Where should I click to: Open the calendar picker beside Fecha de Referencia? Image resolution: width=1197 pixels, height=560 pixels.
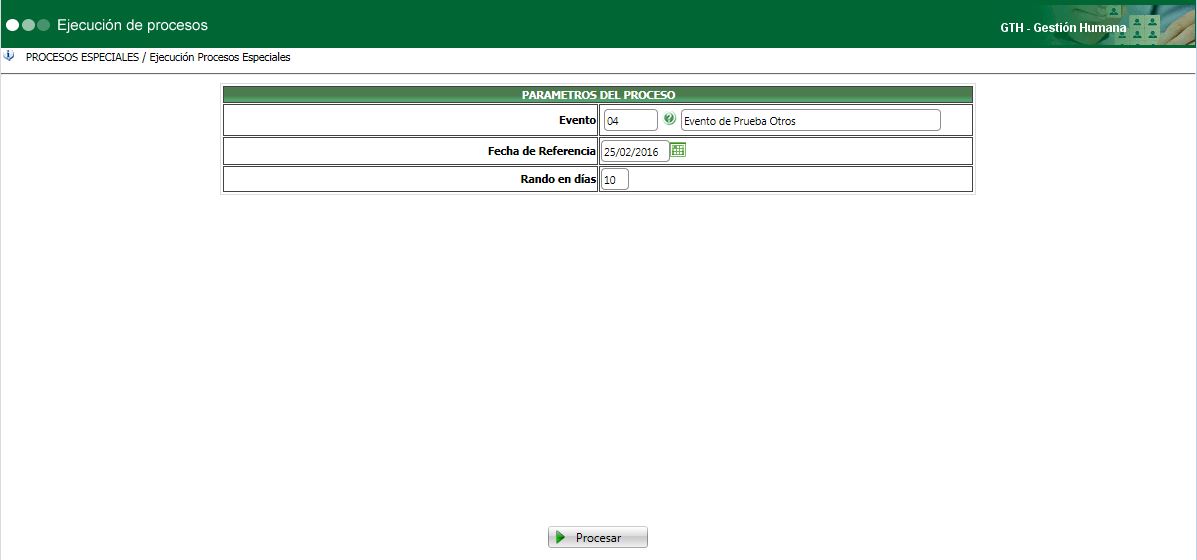[678, 150]
